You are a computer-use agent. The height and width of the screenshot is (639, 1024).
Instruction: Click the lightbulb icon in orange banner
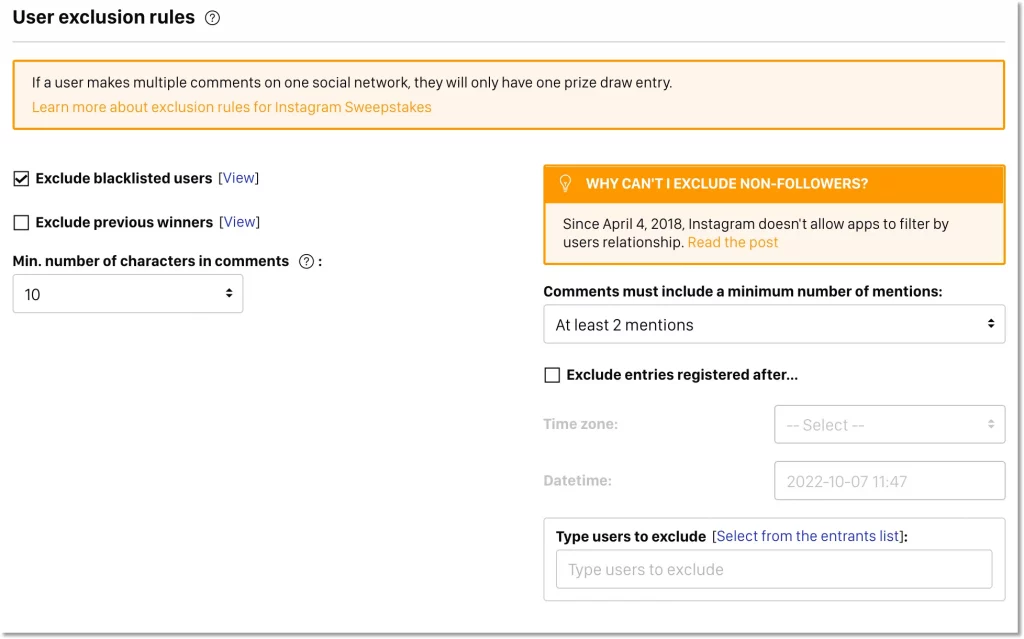coord(566,184)
